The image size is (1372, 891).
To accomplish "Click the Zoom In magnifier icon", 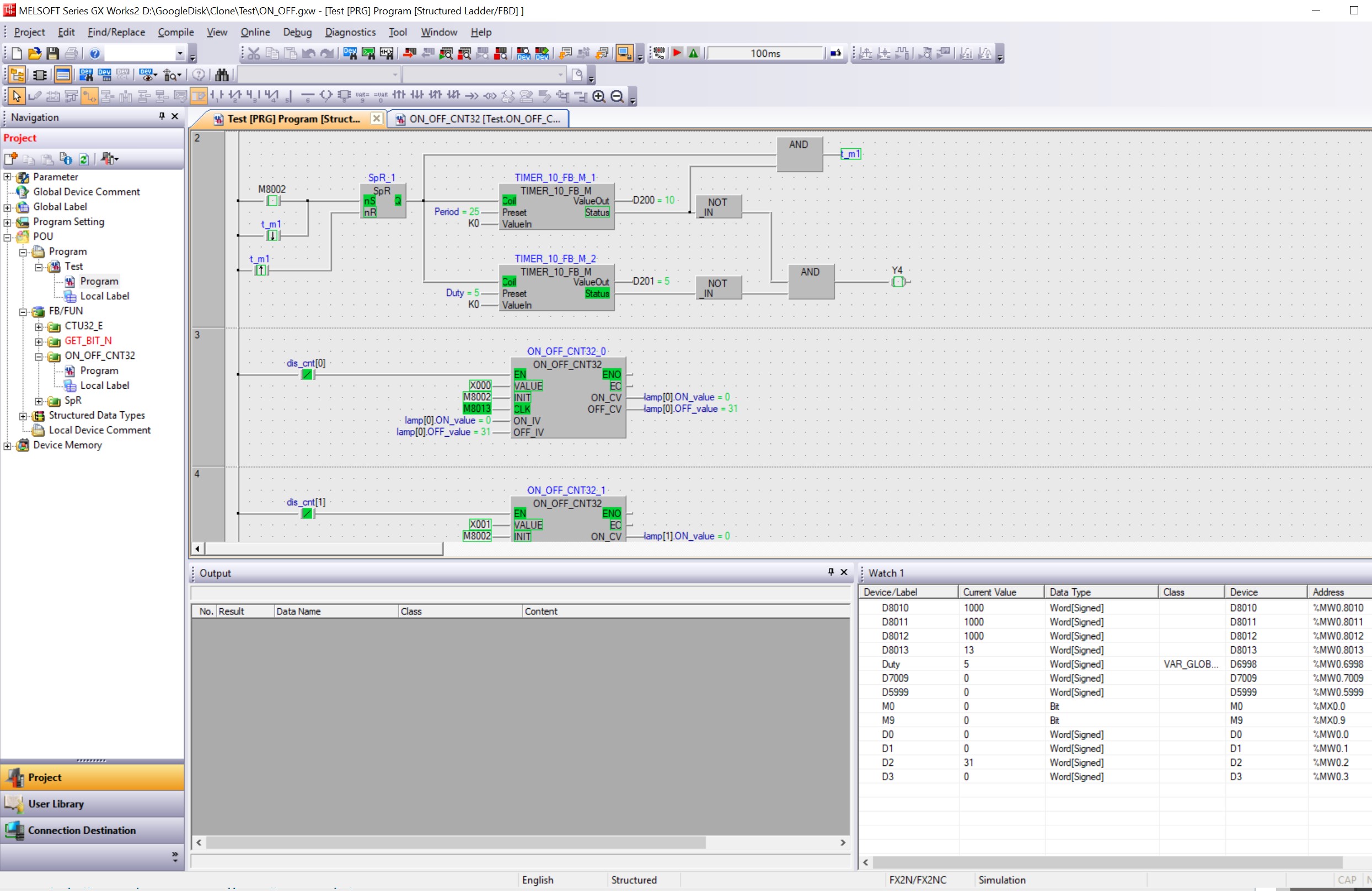I will coord(599,96).
